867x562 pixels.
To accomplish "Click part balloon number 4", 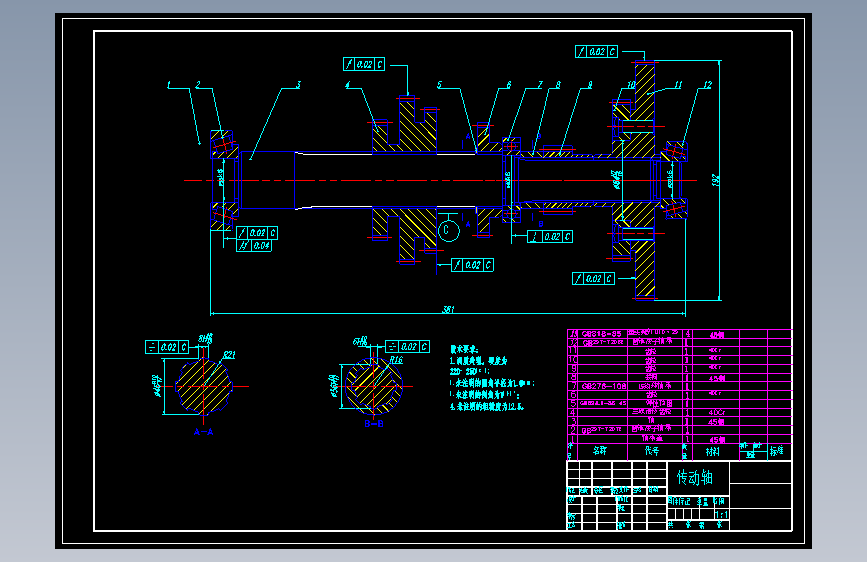I will pyautogui.click(x=347, y=85).
